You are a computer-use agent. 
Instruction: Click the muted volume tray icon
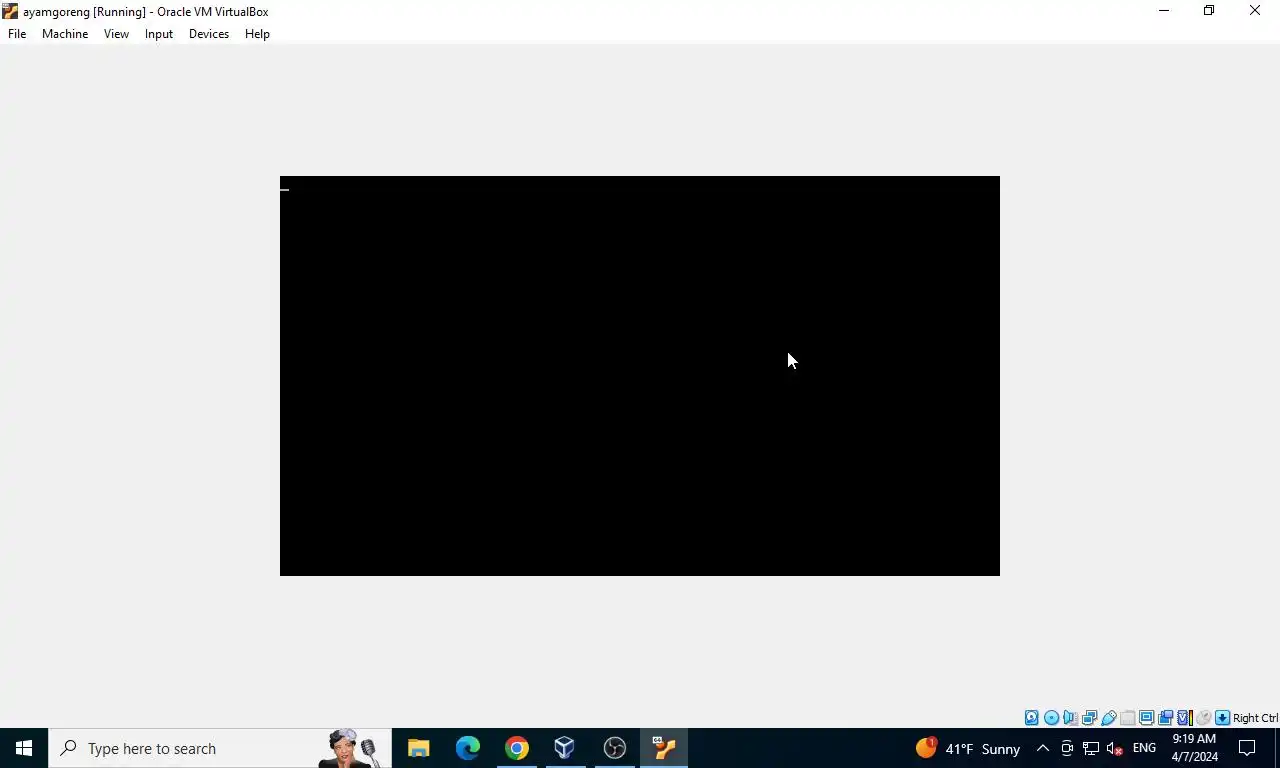[x=1115, y=748]
